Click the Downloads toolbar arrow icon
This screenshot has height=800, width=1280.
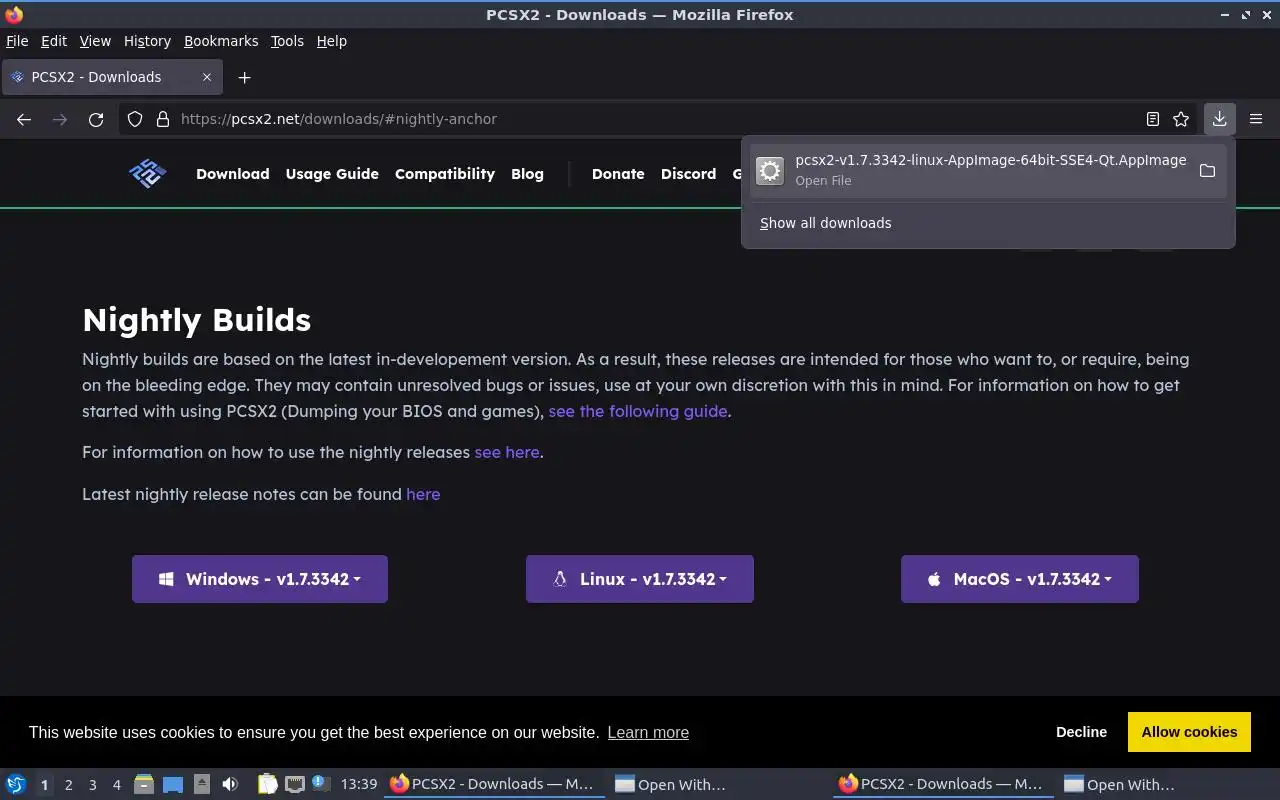click(x=1220, y=119)
